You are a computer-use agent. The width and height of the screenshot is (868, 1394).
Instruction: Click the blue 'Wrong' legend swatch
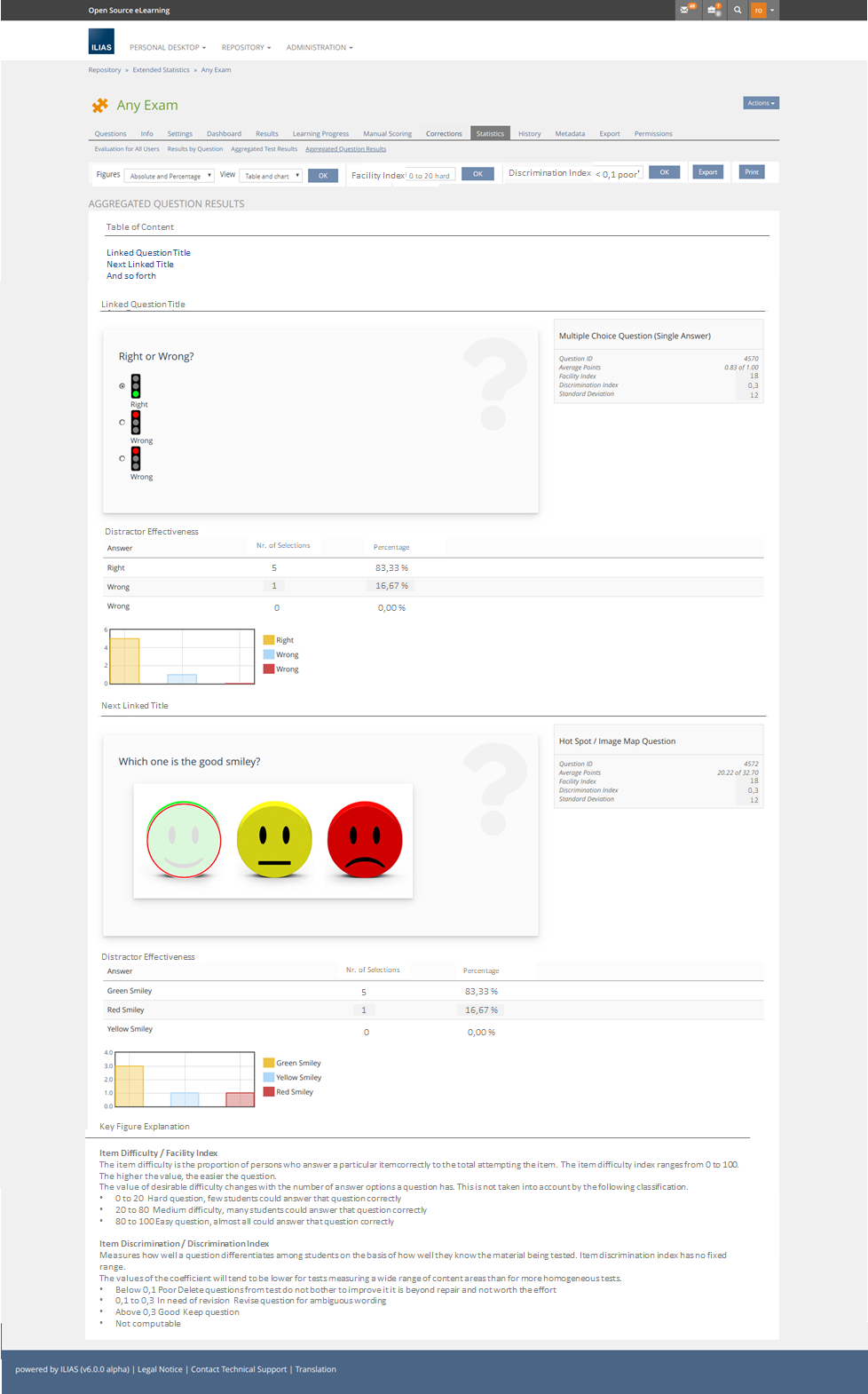[x=269, y=654]
